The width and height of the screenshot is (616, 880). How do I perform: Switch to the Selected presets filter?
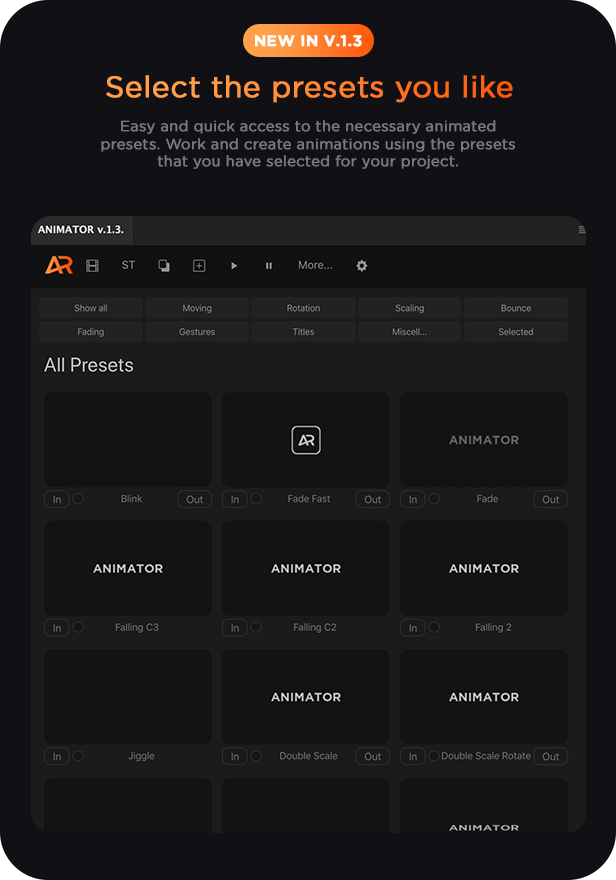[x=516, y=331]
